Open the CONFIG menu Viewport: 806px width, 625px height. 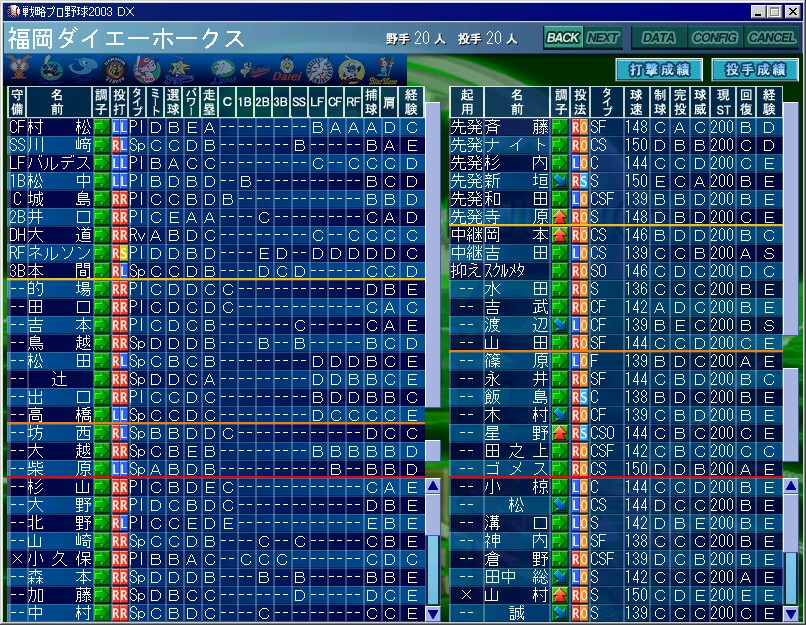[714, 38]
